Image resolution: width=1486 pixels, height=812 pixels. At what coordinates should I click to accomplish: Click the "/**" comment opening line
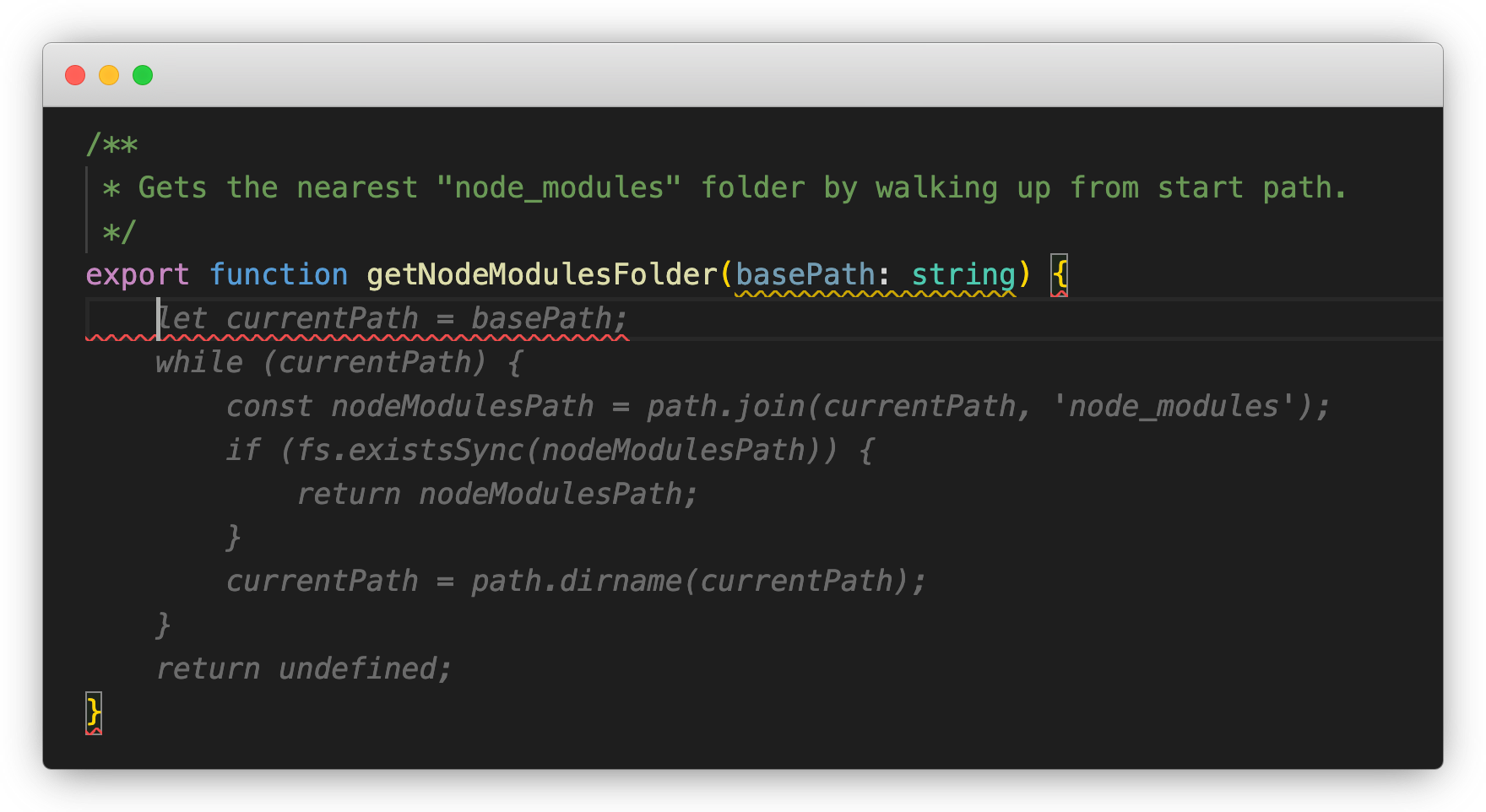(x=112, y=145)
